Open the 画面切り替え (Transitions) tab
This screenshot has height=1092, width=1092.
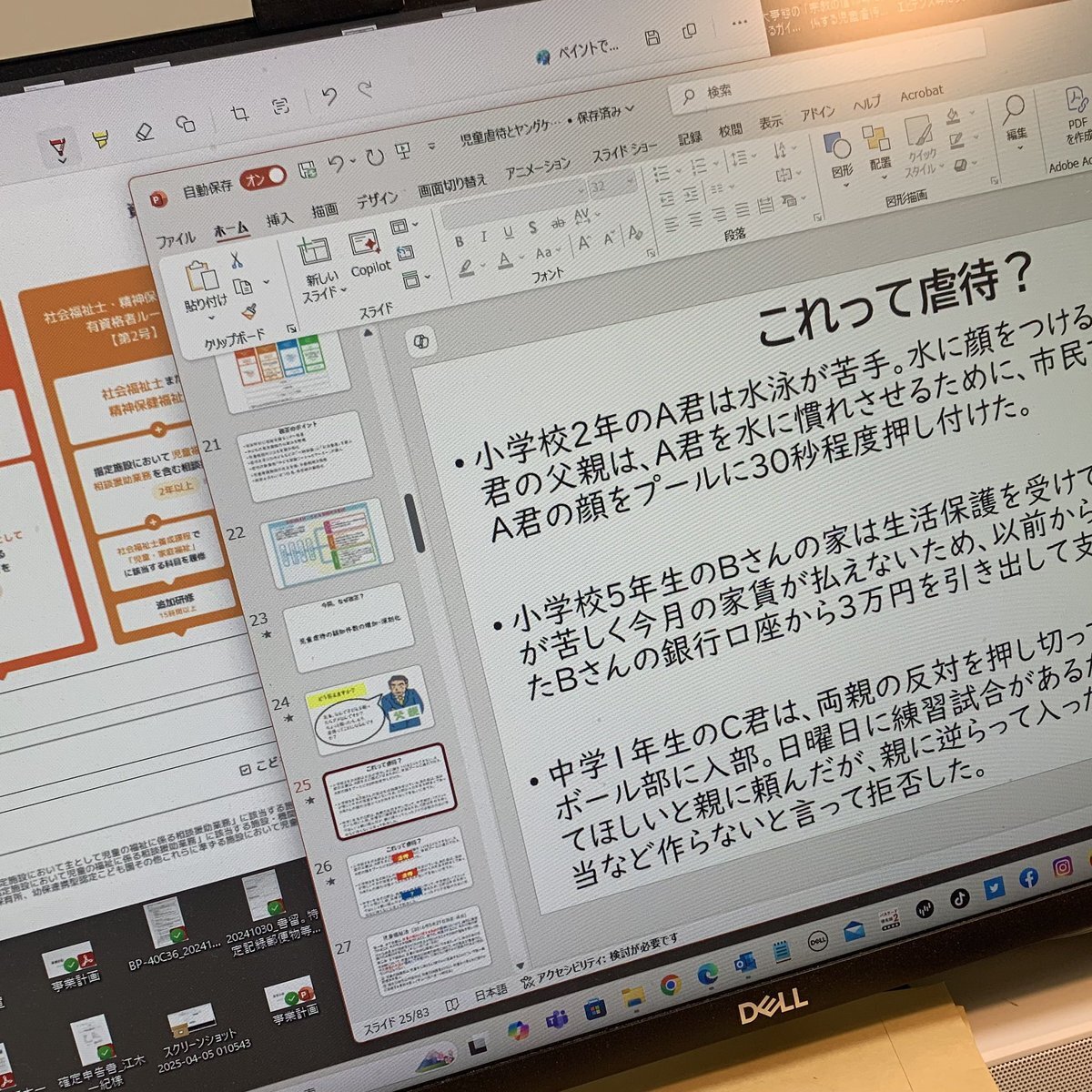[452, 186]
